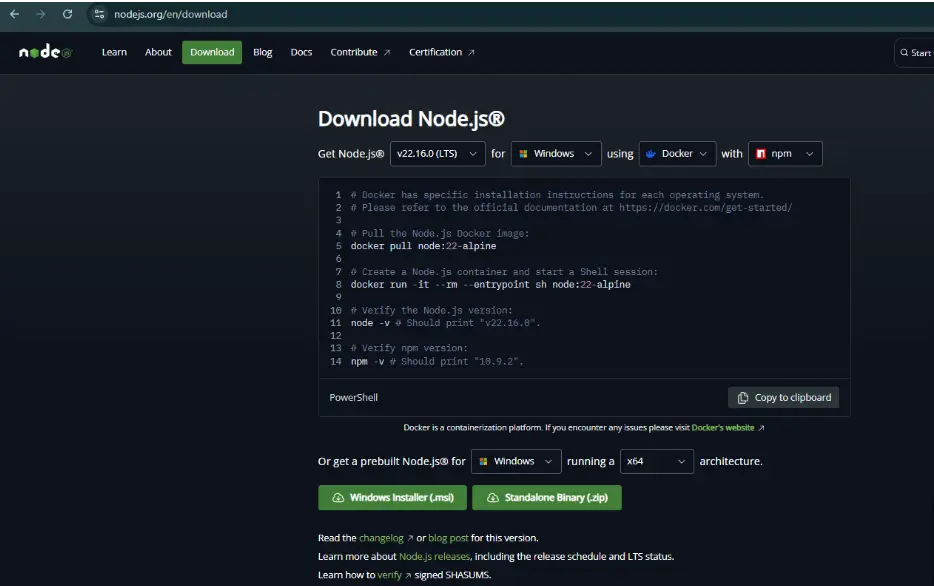Click the cloud download icon on Standalone Binary
The height and width of the screenshot is (586, 934).
[x=493, y=497]
